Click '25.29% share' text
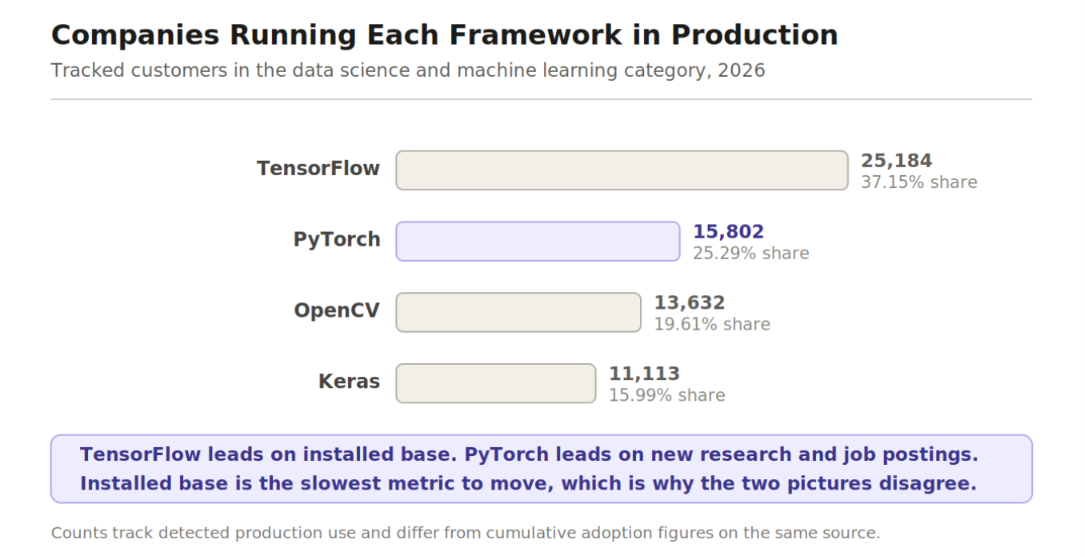This screenshot has height=557, width=1085. (x=751, y=253)
